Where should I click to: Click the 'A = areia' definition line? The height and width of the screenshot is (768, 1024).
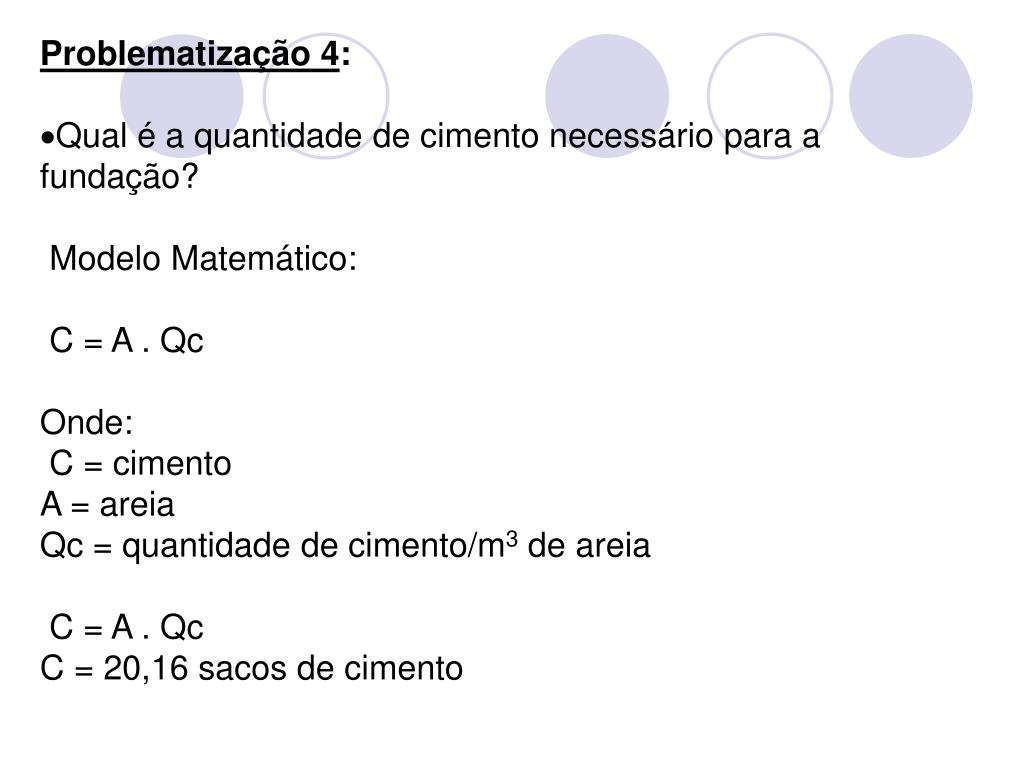[x=108, y=505]
